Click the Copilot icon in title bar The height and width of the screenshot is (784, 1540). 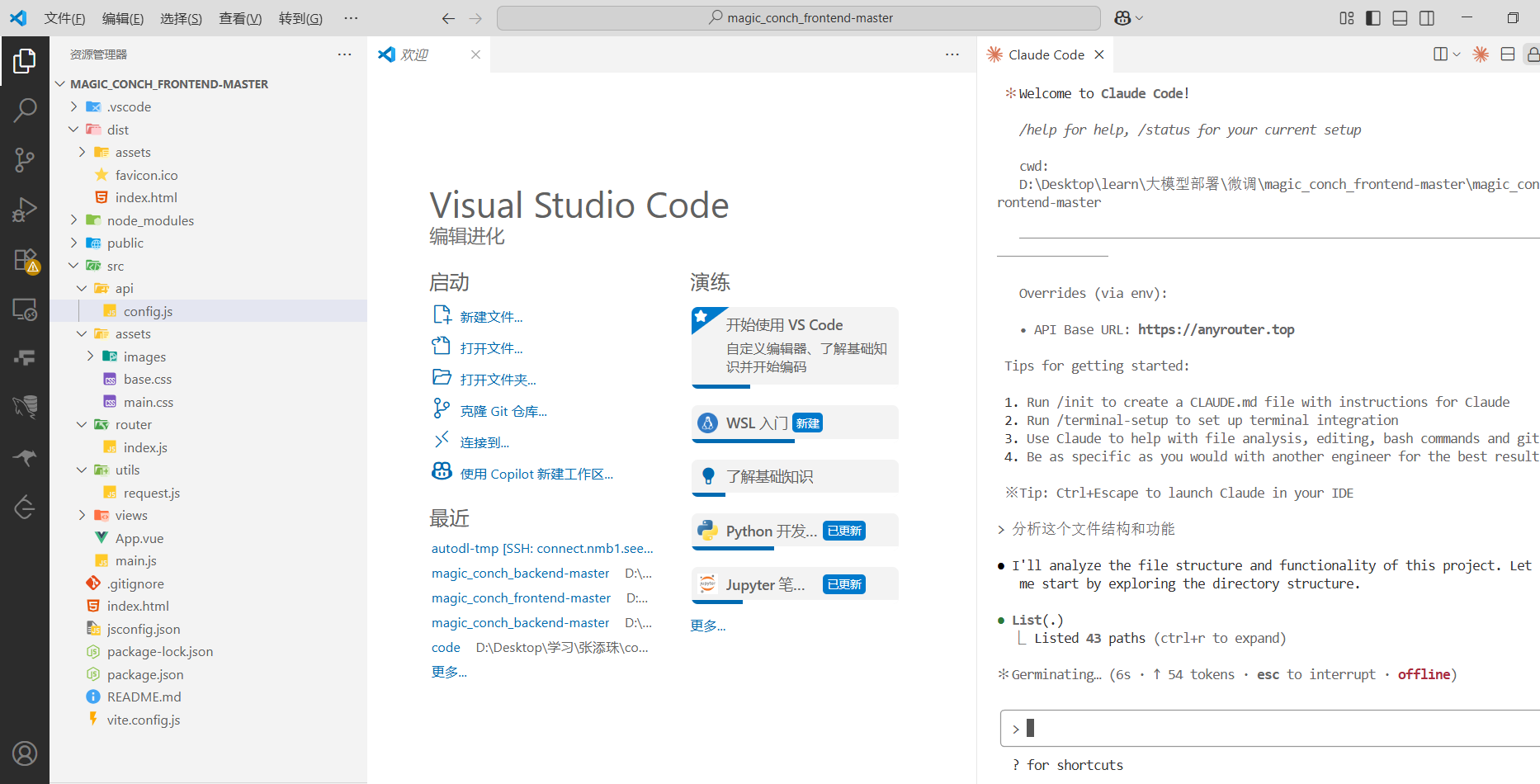coord(1122,18)
